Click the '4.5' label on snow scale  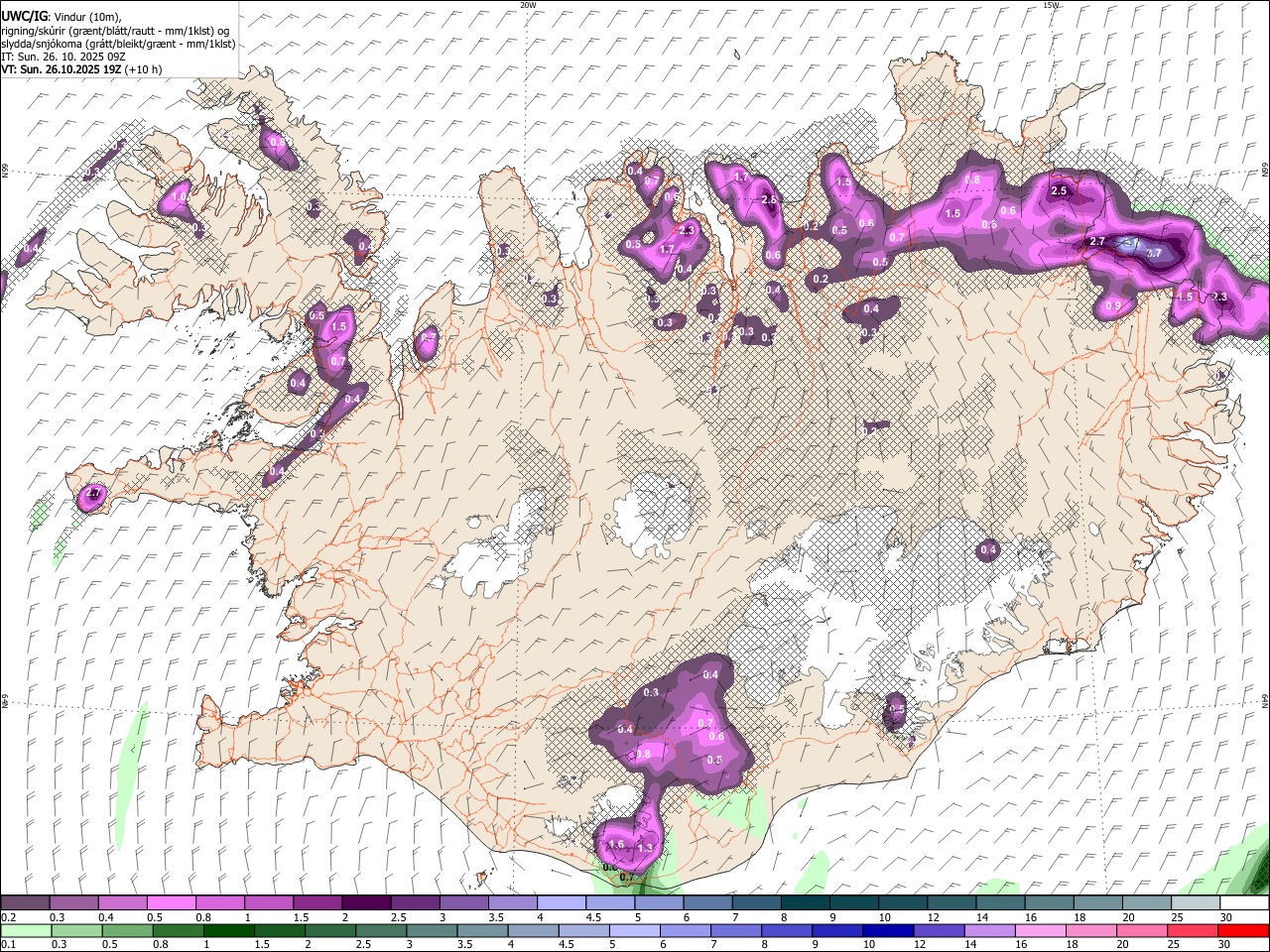(593, 917)
